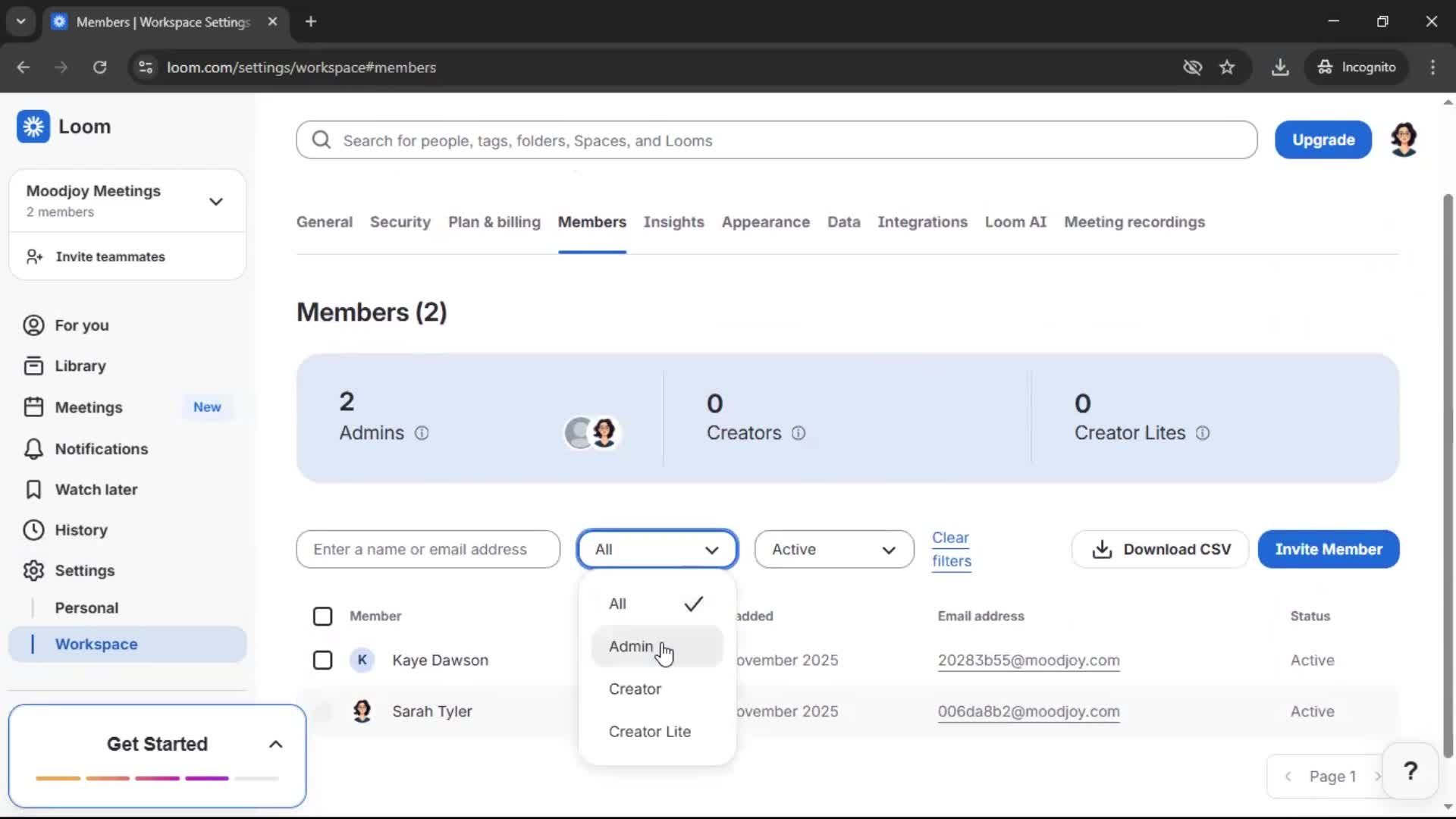
Task: Click the Admins info icon
Action: point(422,433)
